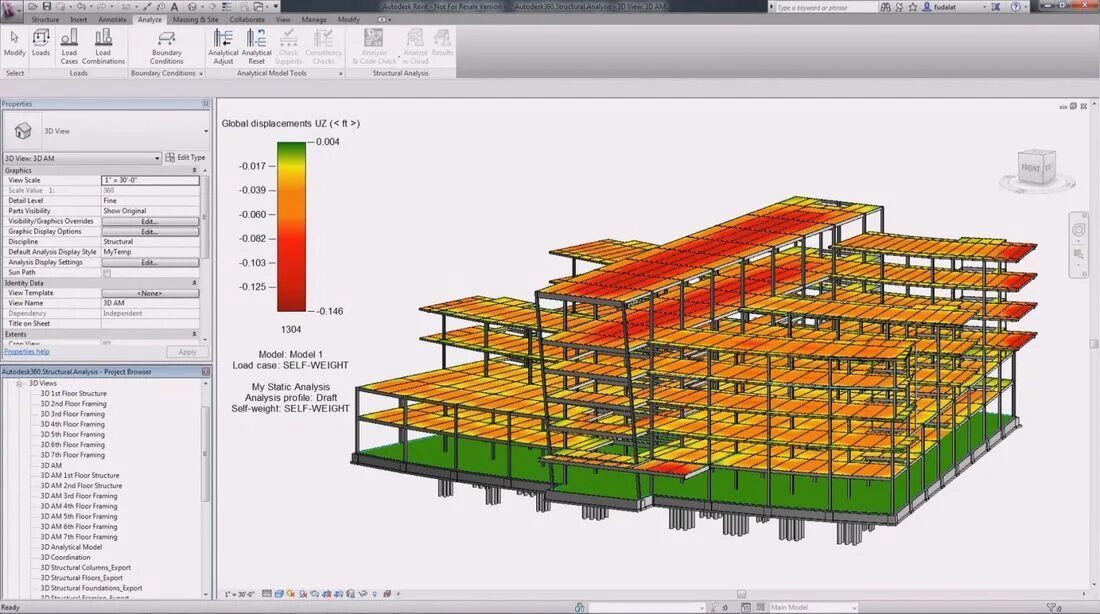Click Undo in quick access toolbar
The width and height of the screenshot is (1100, 614).
coord(81,6)
